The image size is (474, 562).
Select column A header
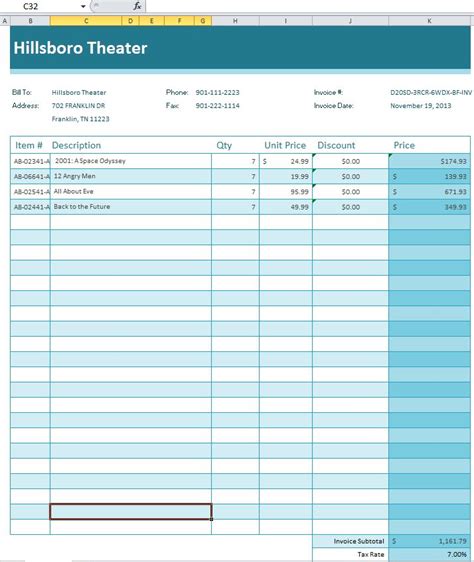5,21
